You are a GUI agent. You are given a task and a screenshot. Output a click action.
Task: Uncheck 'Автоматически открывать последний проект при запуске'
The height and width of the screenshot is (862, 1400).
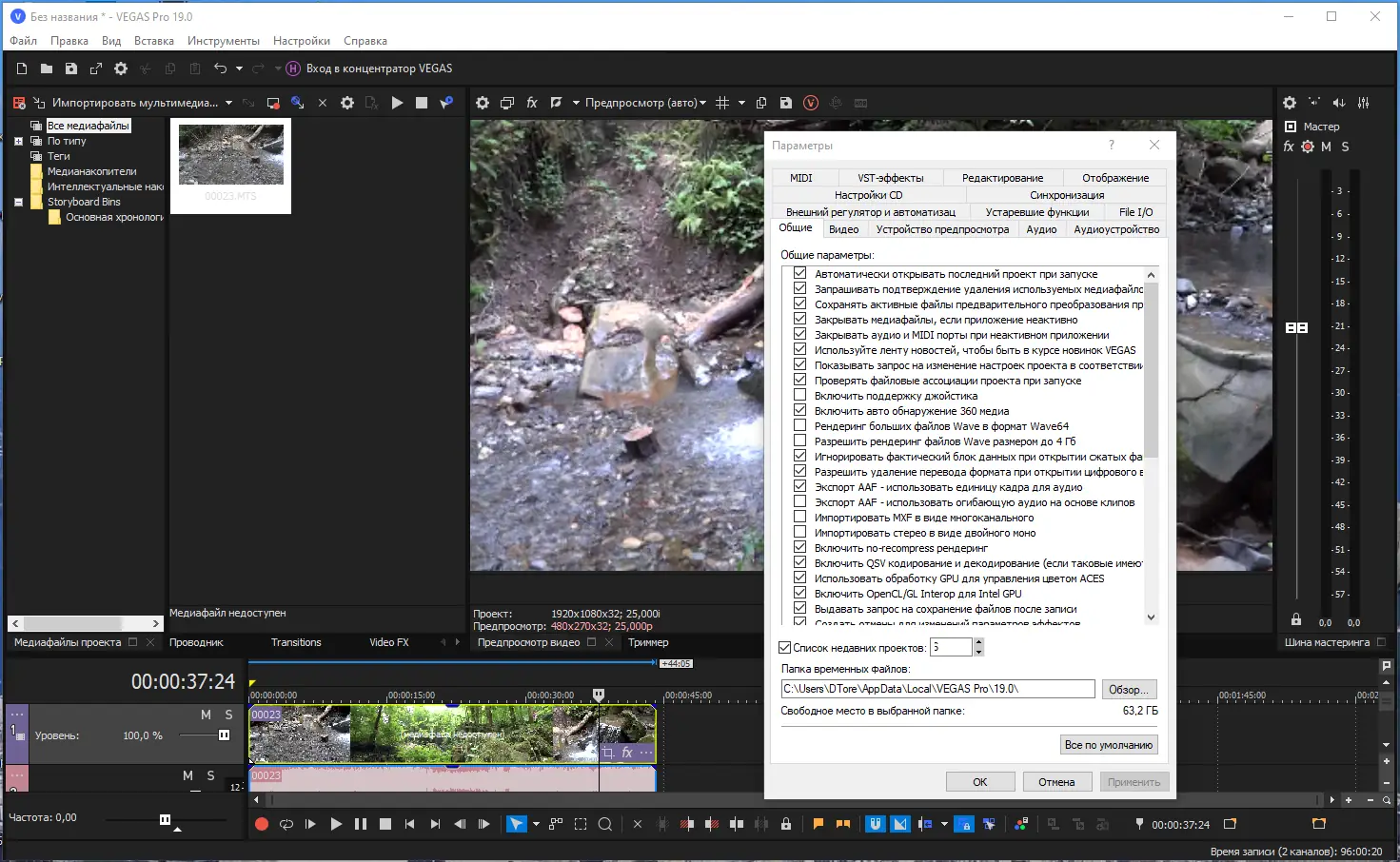pos(800,274)
